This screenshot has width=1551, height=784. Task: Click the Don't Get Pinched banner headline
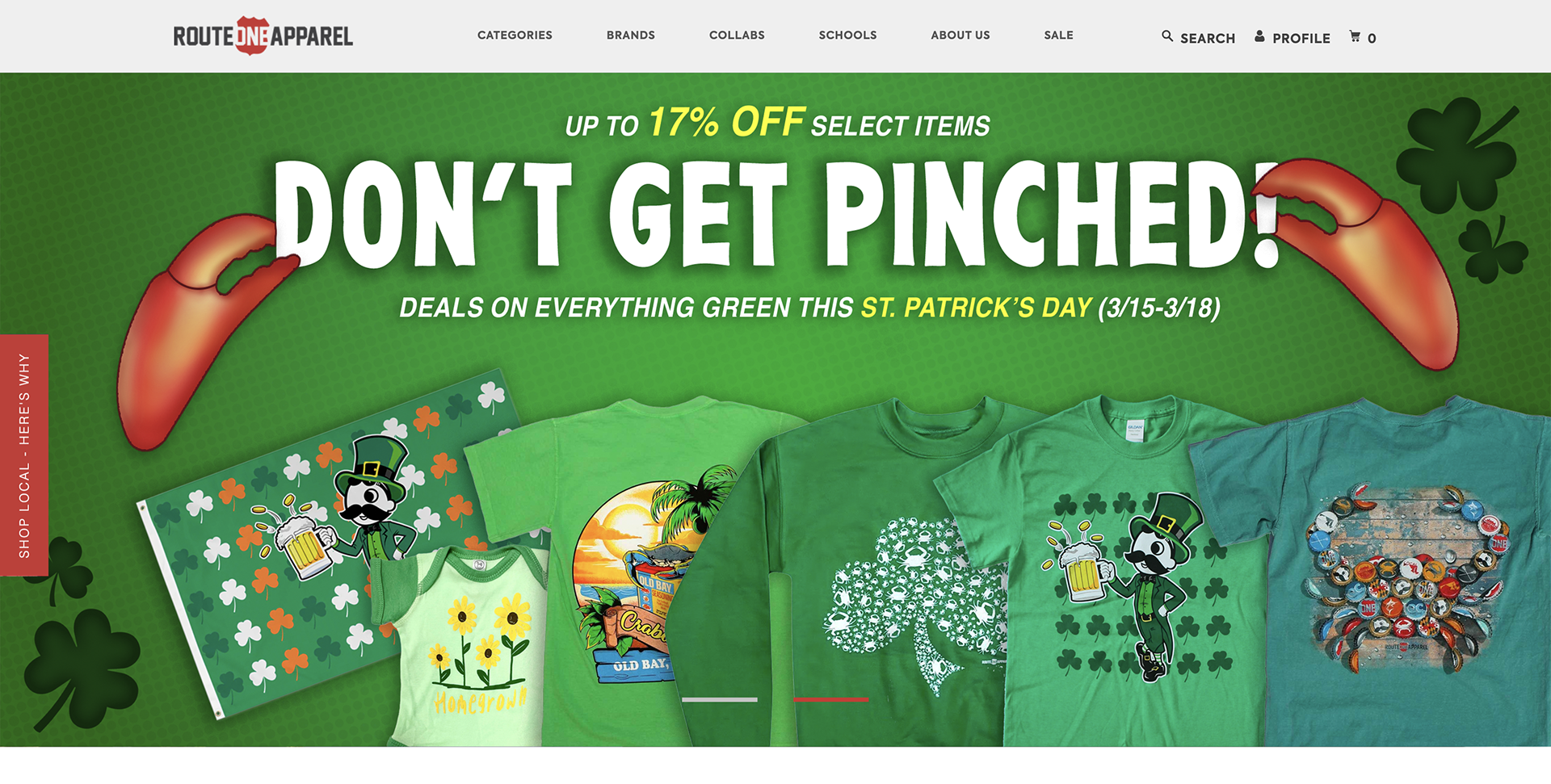tap(775, 214)
